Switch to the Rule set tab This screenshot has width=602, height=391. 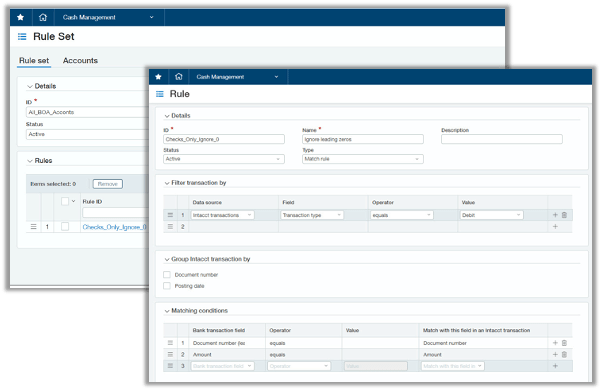click(x=34, y=61)
